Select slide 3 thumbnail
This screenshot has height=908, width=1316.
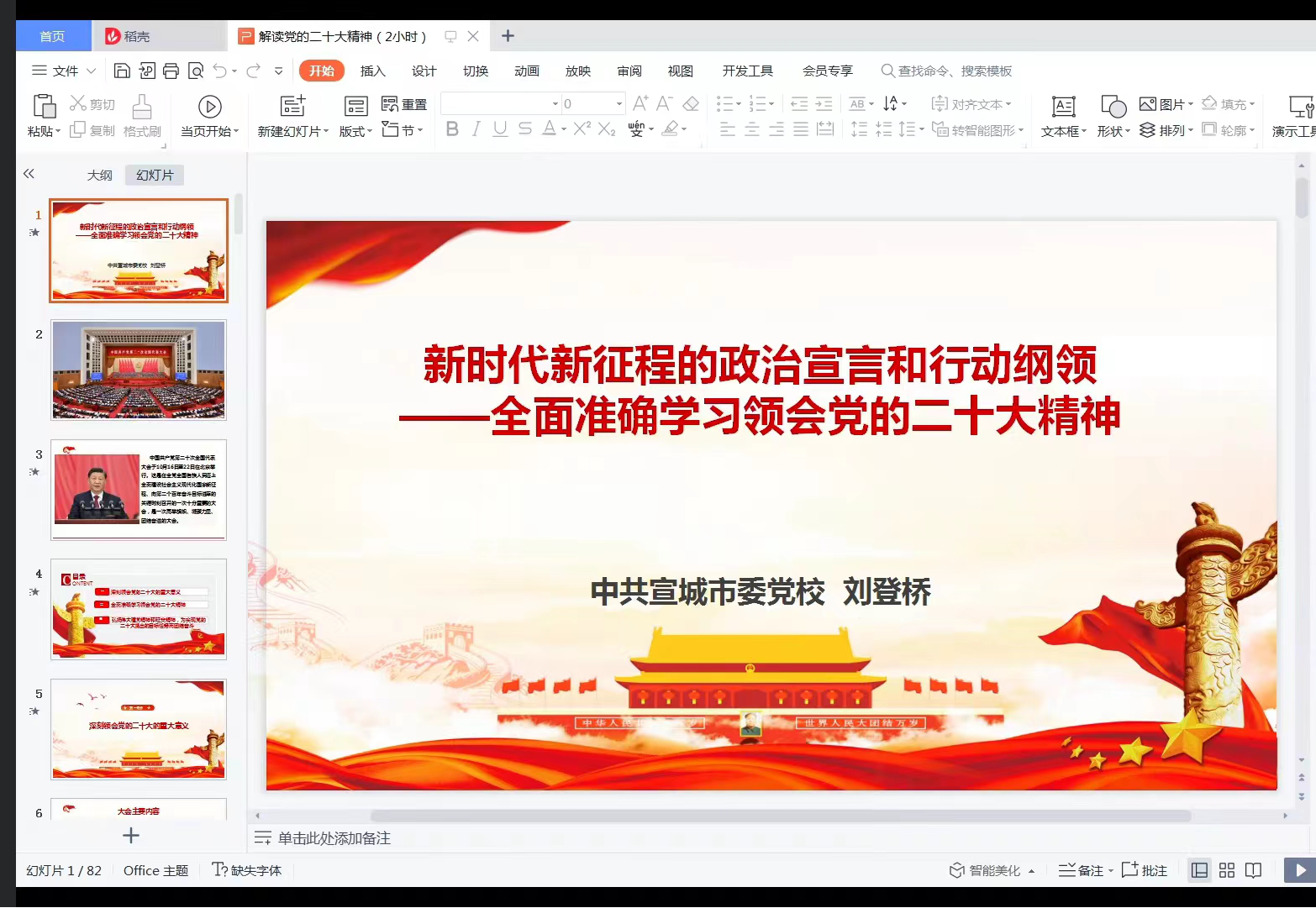coord(139,490)
